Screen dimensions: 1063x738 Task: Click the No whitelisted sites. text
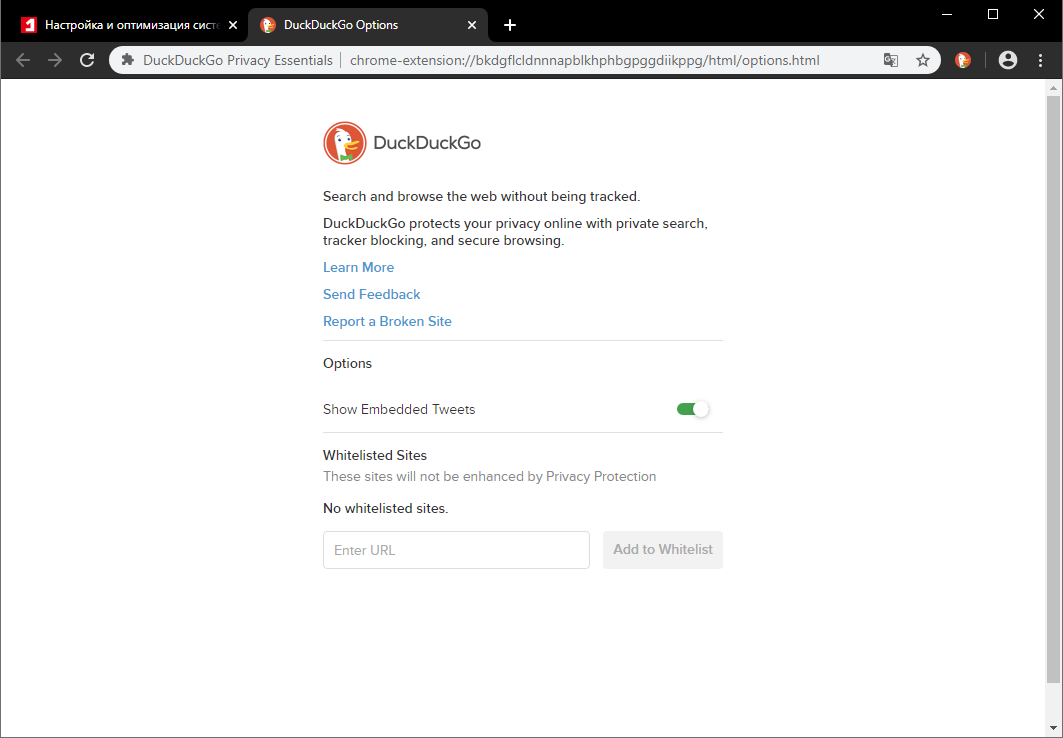pos(386,508)
